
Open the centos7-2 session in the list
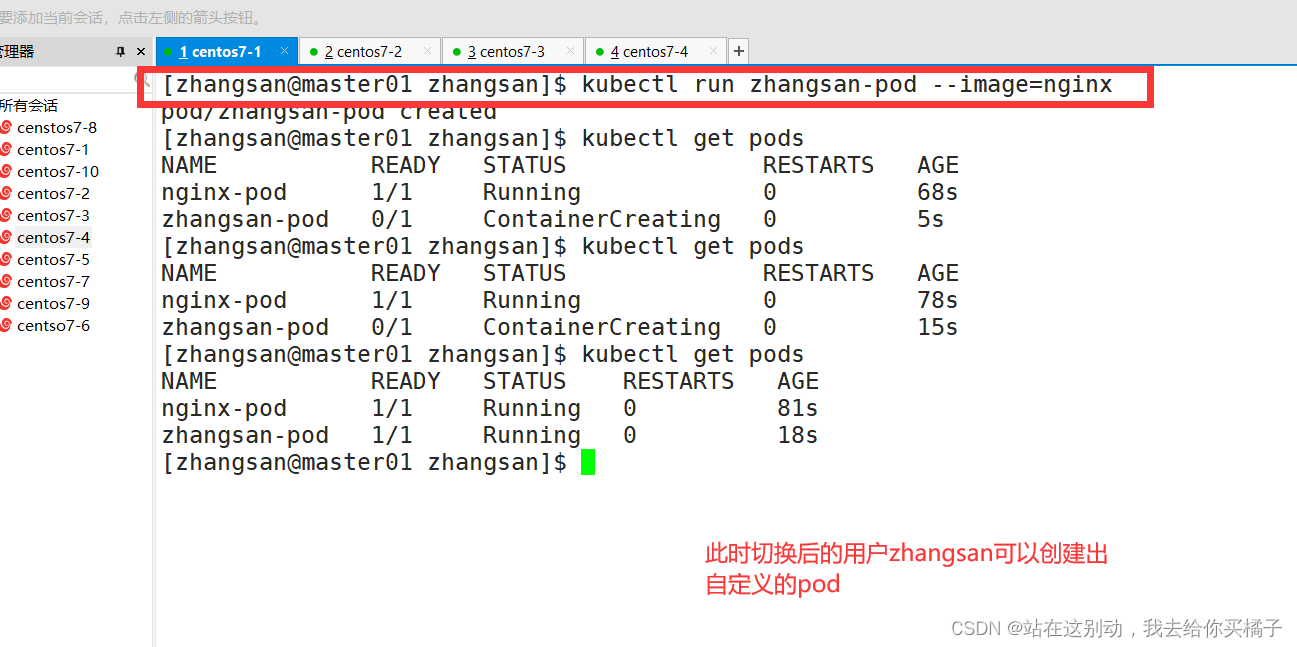53,193
